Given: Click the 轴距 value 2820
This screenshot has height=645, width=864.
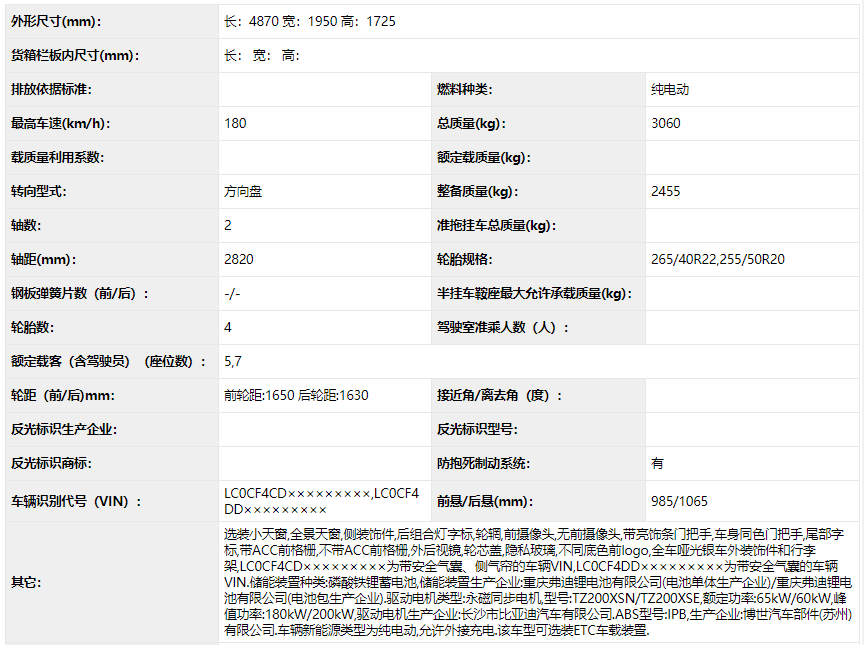Looking at the screenshot, I should (x=239, y=259).
